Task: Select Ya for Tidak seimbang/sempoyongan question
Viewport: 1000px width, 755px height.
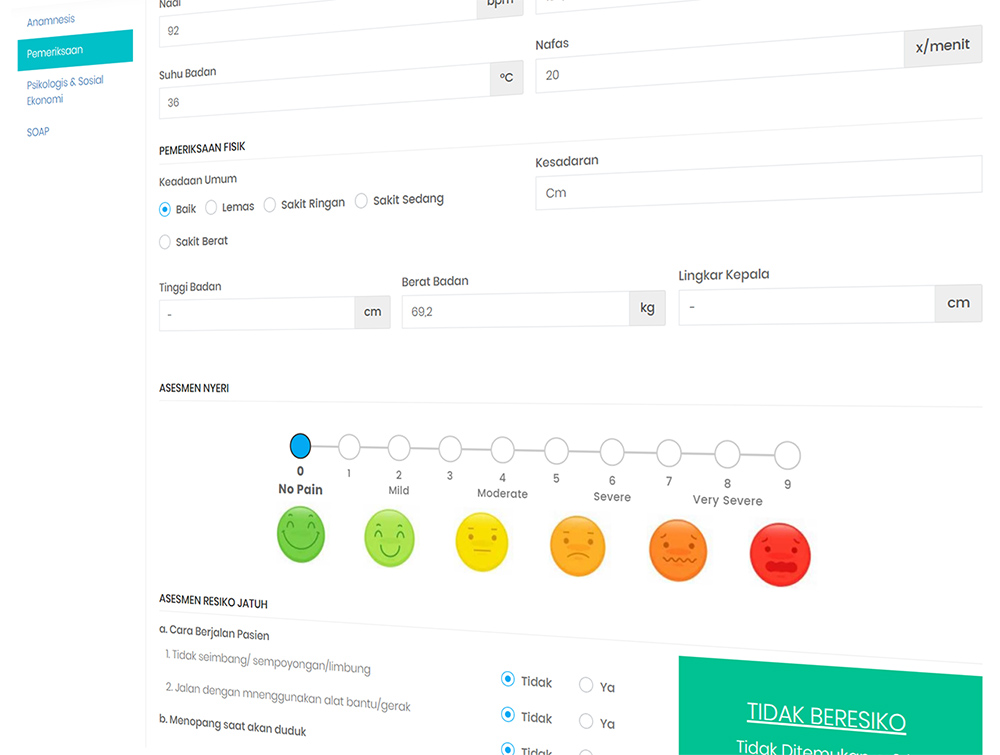Action: [586, 685]
